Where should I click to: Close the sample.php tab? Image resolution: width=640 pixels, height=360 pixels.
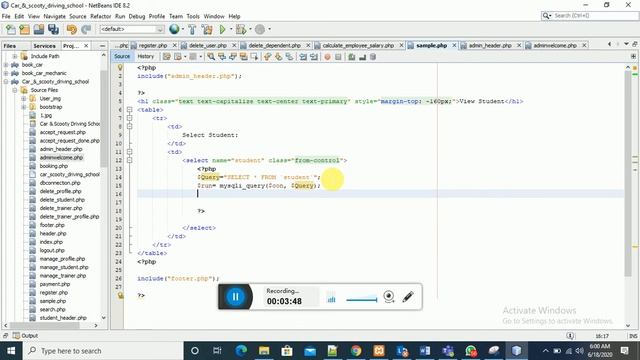point(454,45)
